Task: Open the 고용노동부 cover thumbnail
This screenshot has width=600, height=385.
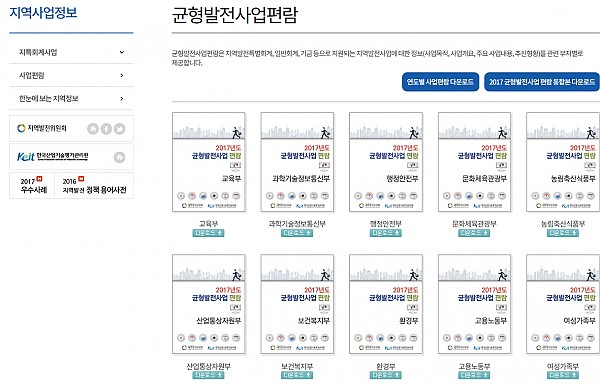Action: click(x=474, y=304)
